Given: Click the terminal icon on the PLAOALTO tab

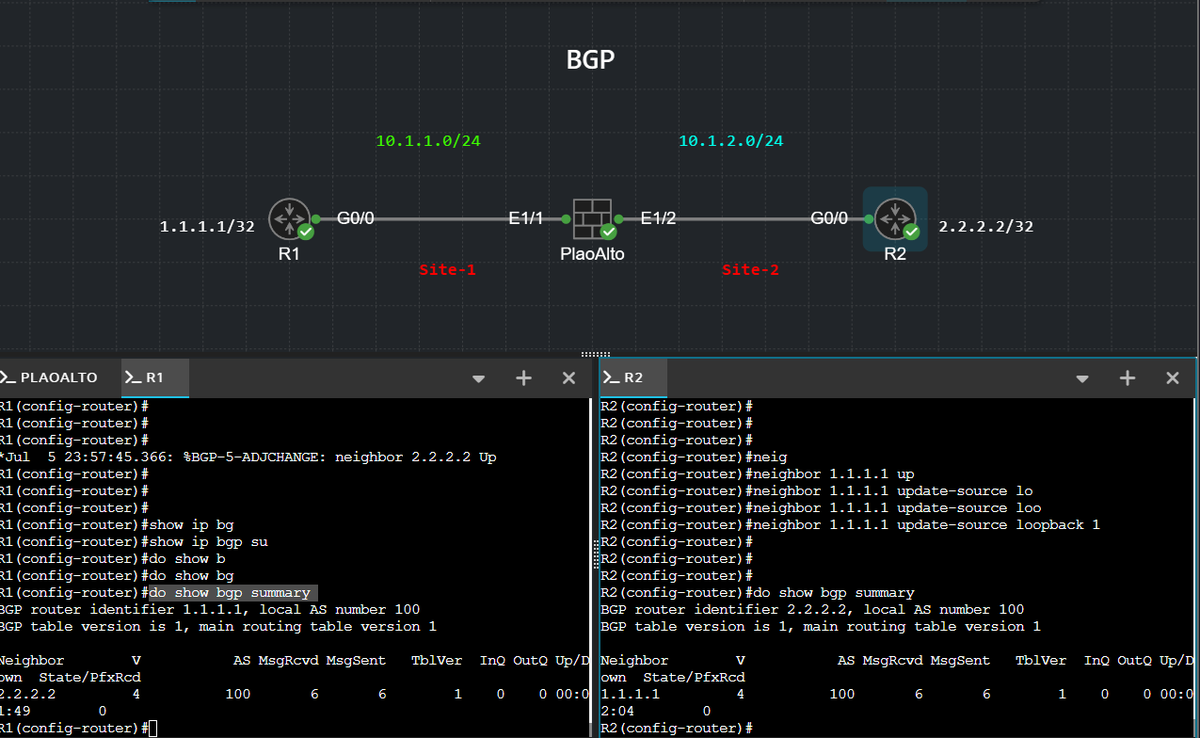Looking at the screenshot, I should pos(8,377).
